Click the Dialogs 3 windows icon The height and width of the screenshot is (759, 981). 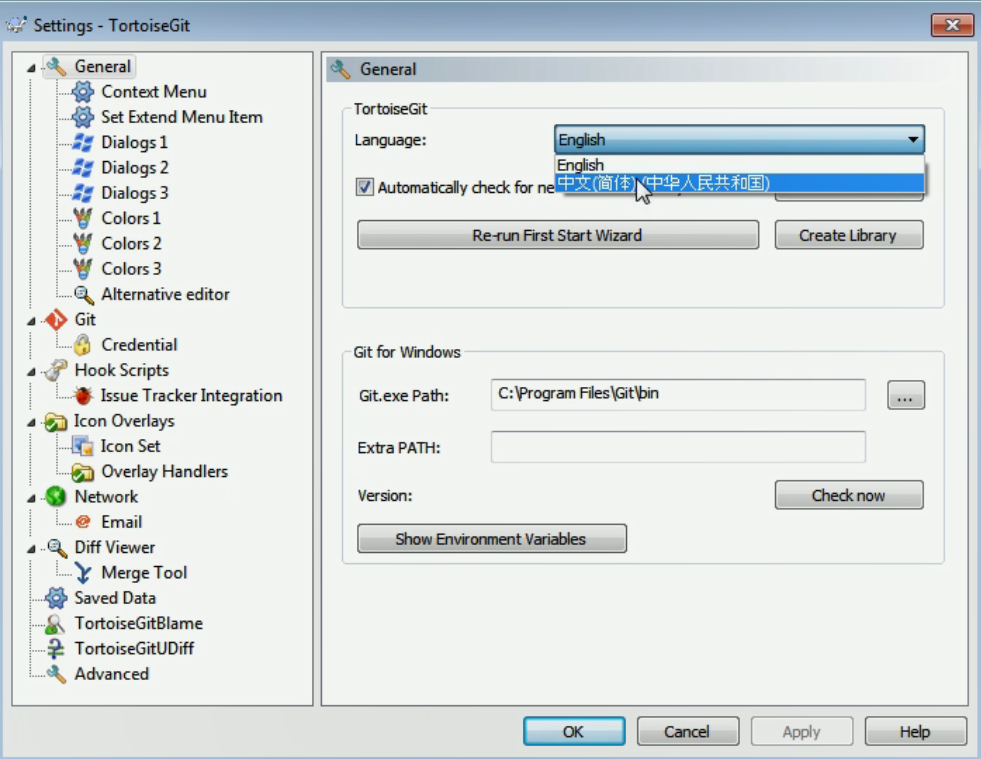point(83,193)
